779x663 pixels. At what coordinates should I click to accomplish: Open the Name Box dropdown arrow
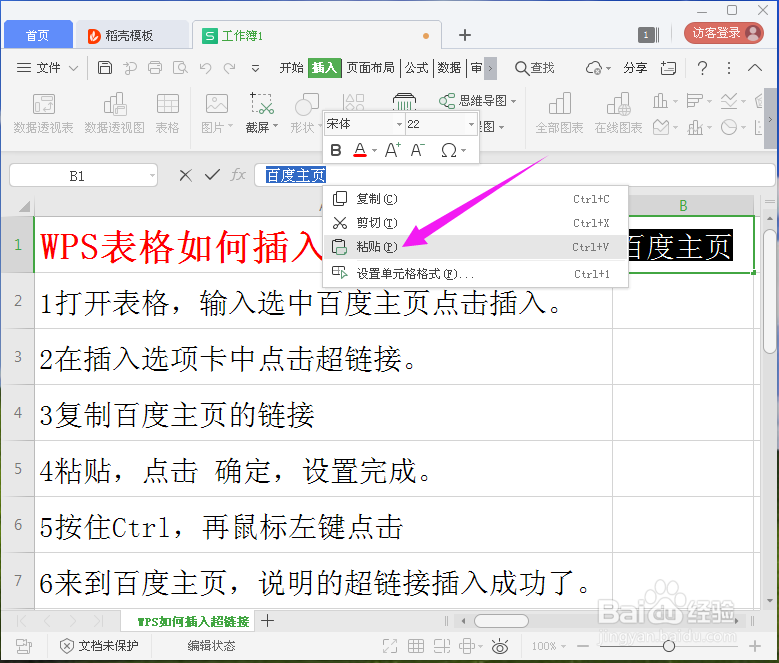pyautogui.click(x=152, y=175)
